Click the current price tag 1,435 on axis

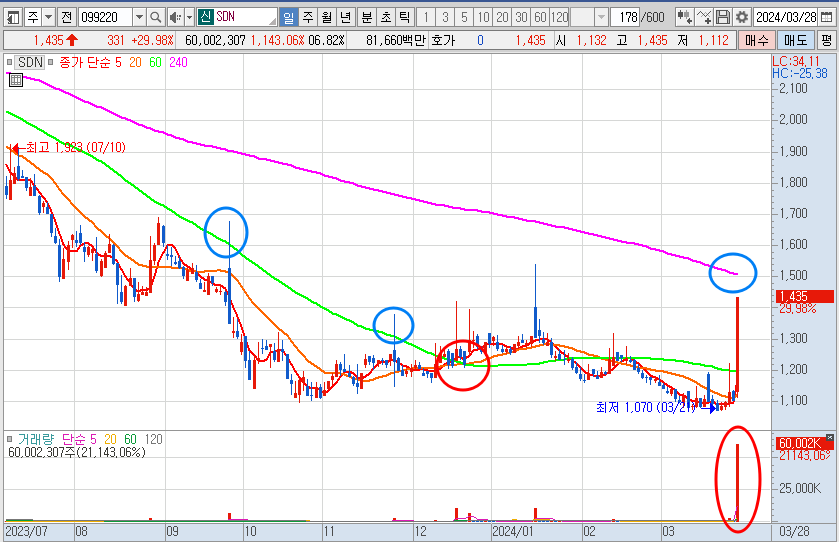point(805,296)
